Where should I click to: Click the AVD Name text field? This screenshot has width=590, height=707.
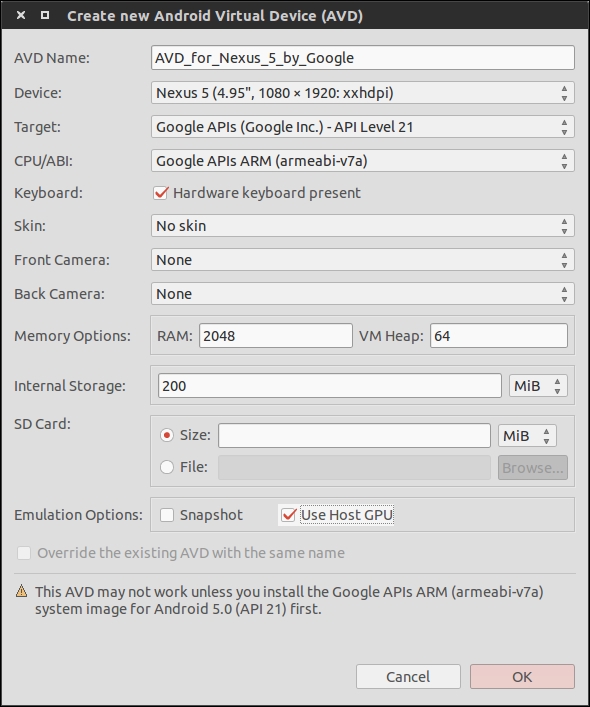tap(363, 58)
